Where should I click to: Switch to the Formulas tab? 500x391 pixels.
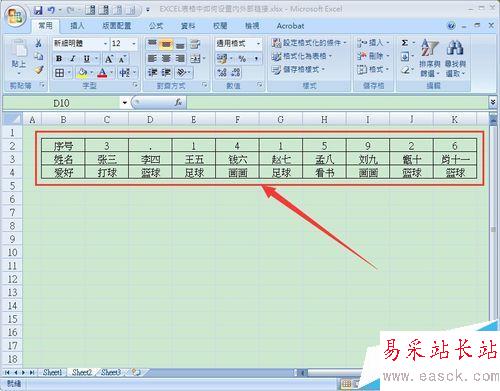click(x=156, y=26)
